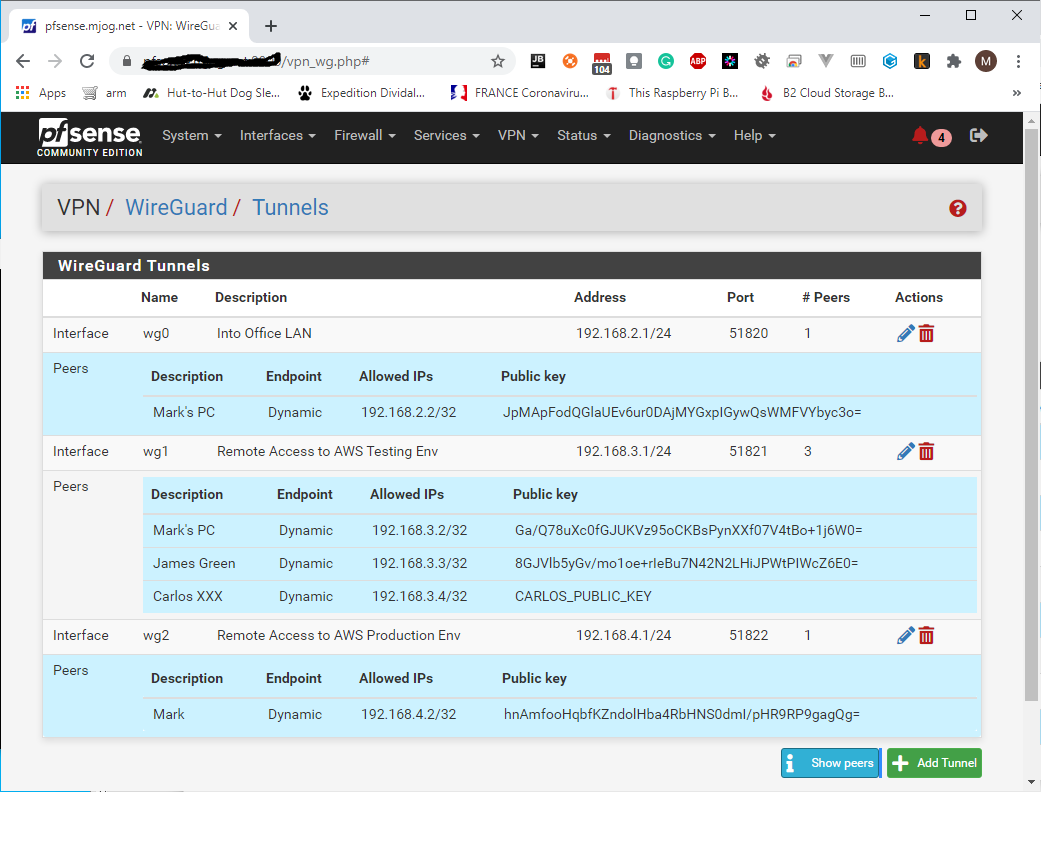This screenshot has height=845, width=1041.
Task: Click the Show peers button
Action: [x=831, y=763]
